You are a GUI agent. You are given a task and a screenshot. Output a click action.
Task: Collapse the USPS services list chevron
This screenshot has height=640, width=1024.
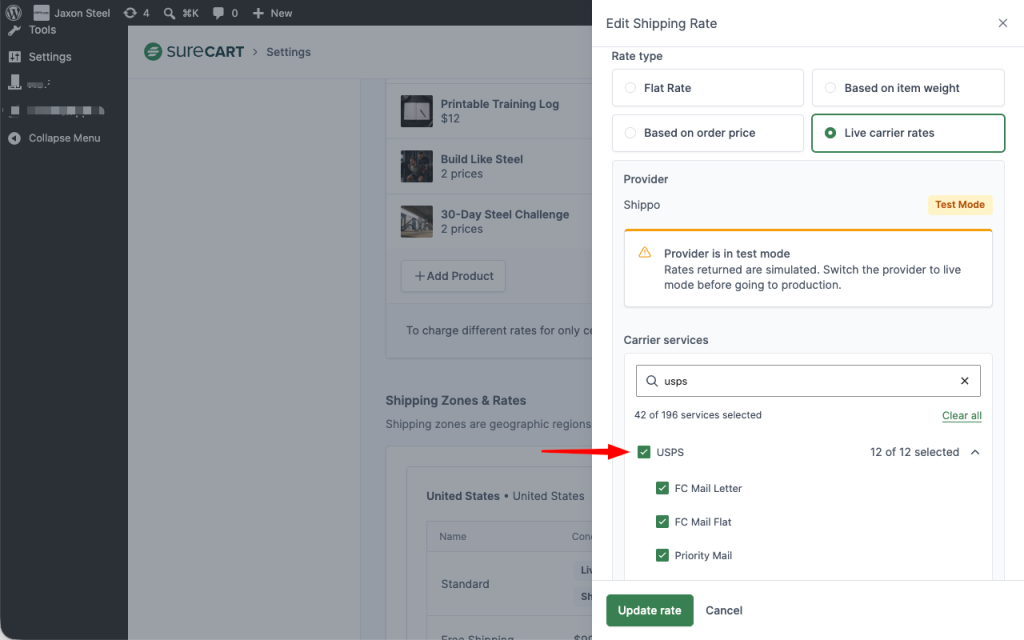[974, 452]
